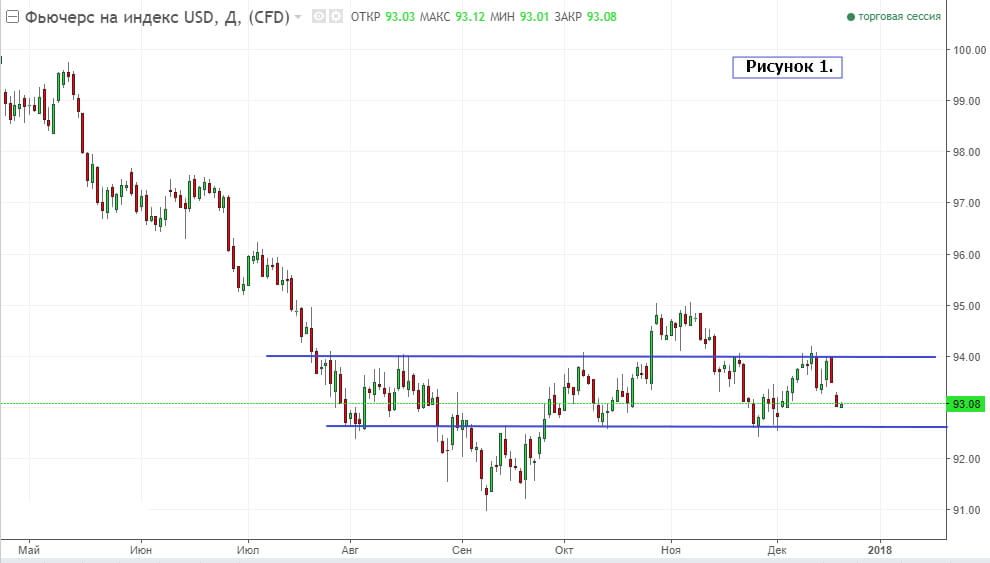
Task: Collapse the chart legend using the minus box
Action: tap(13, 17)
